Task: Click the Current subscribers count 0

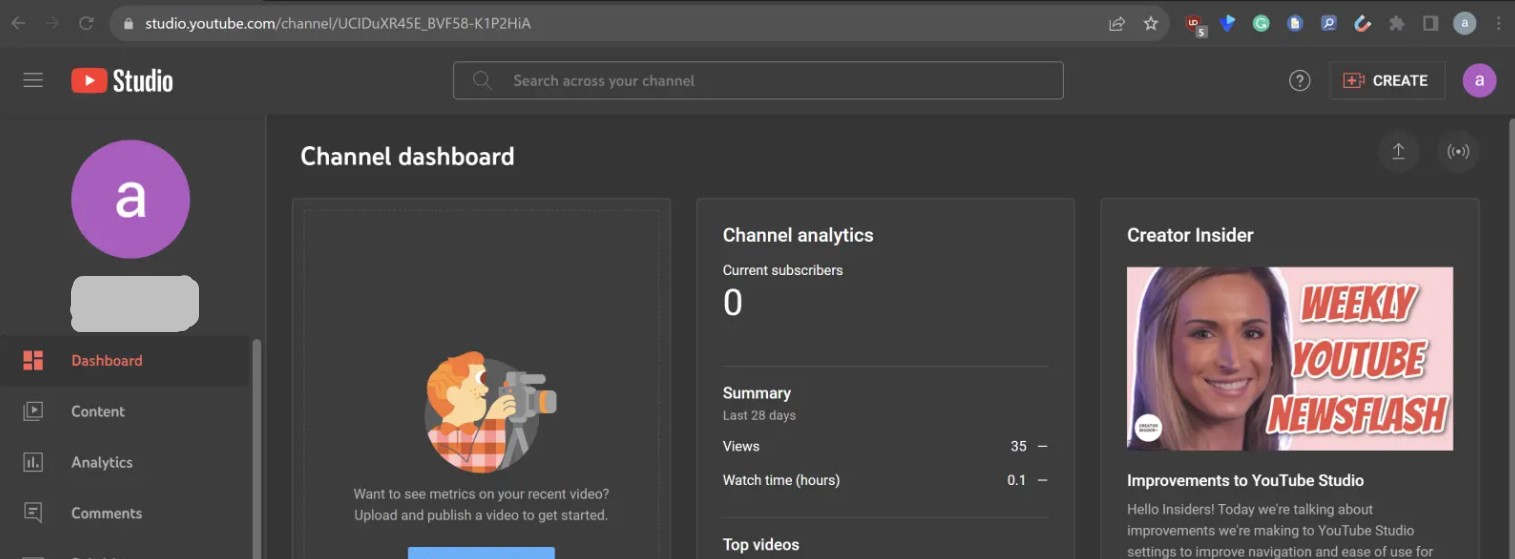Action: [x=733, y=303]
